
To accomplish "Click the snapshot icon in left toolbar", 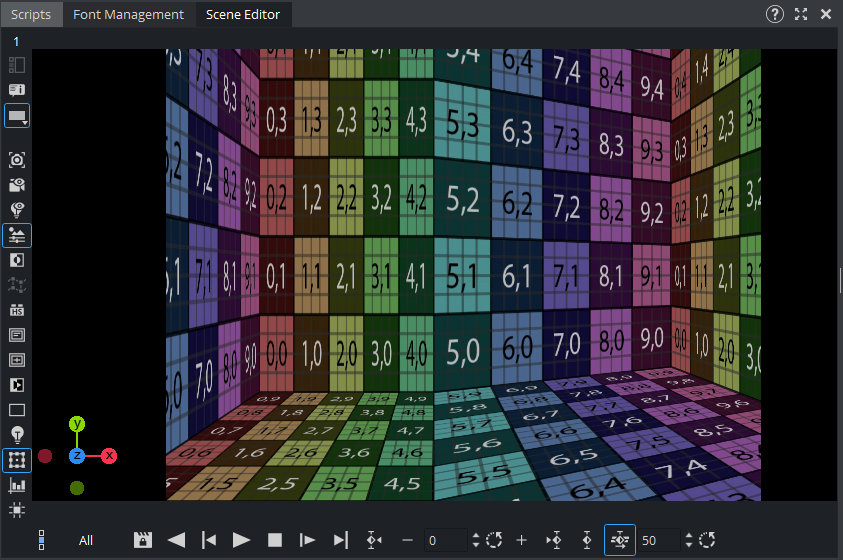I will [x=17, y=160].
